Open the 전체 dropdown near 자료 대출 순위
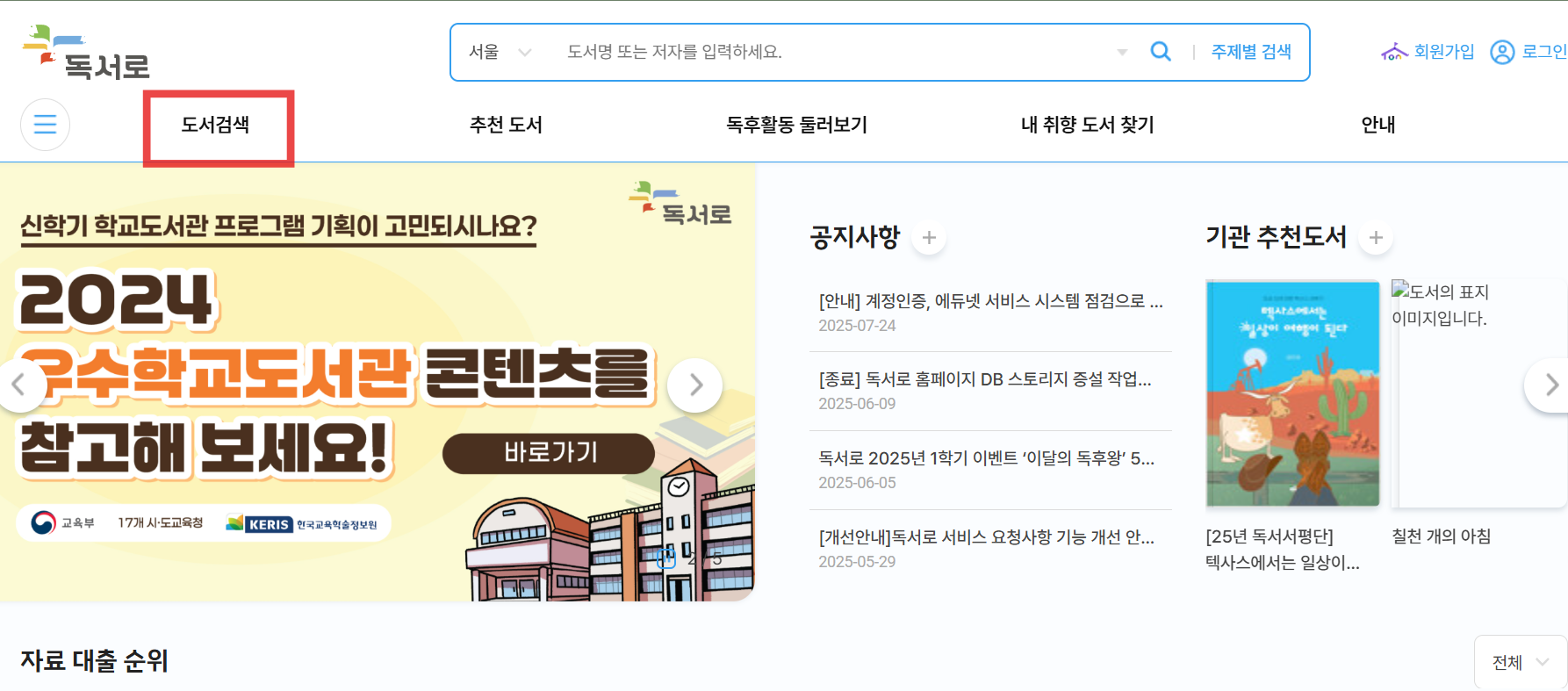The image size is (1568, 691). click(x=1521, y=662)
